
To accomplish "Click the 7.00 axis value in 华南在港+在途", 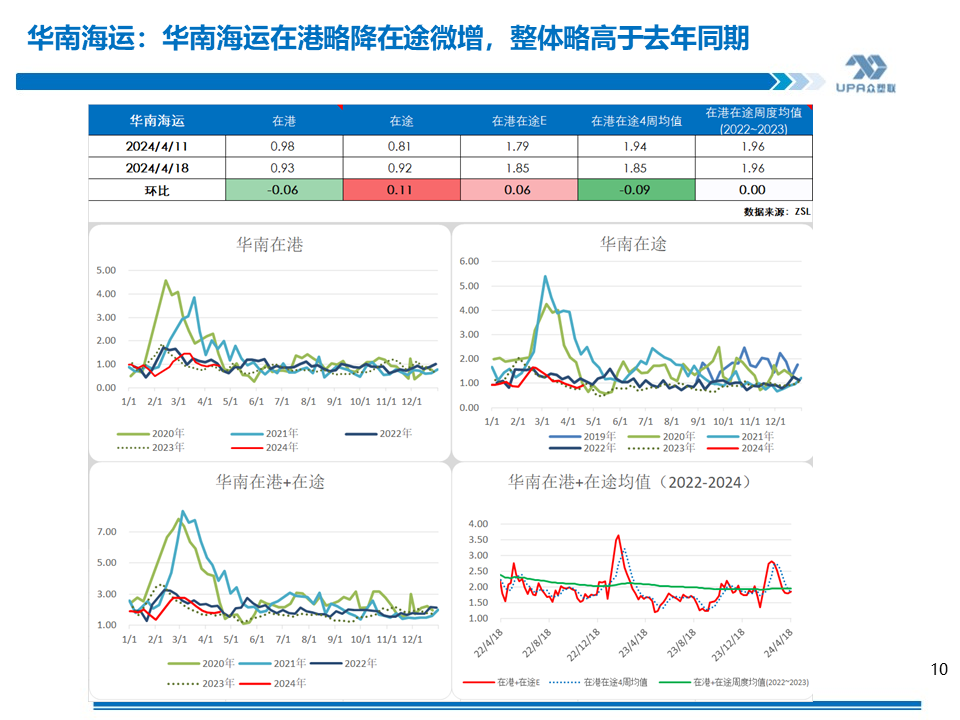I will click(107, 531).
